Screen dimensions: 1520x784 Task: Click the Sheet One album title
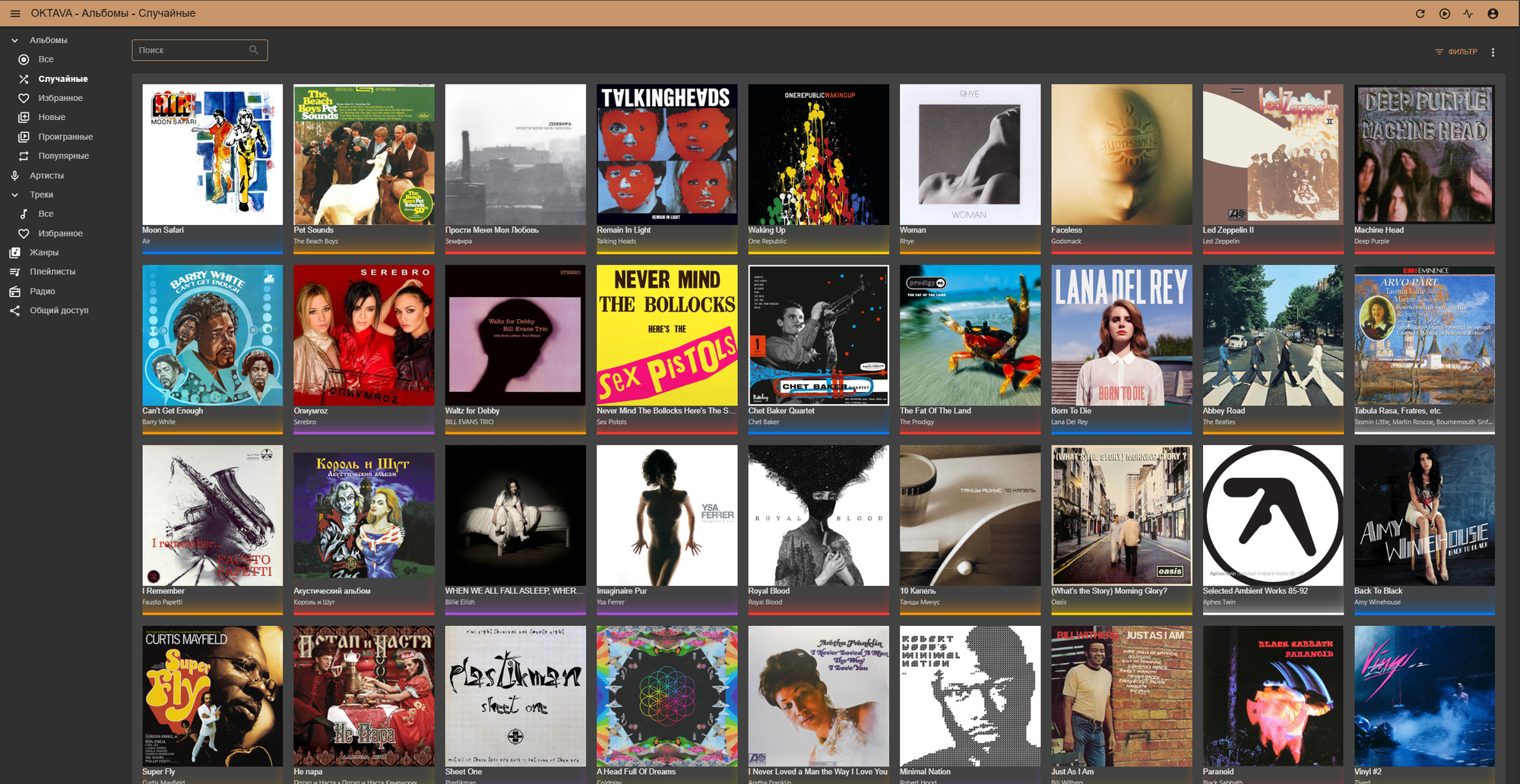point(464,772)
